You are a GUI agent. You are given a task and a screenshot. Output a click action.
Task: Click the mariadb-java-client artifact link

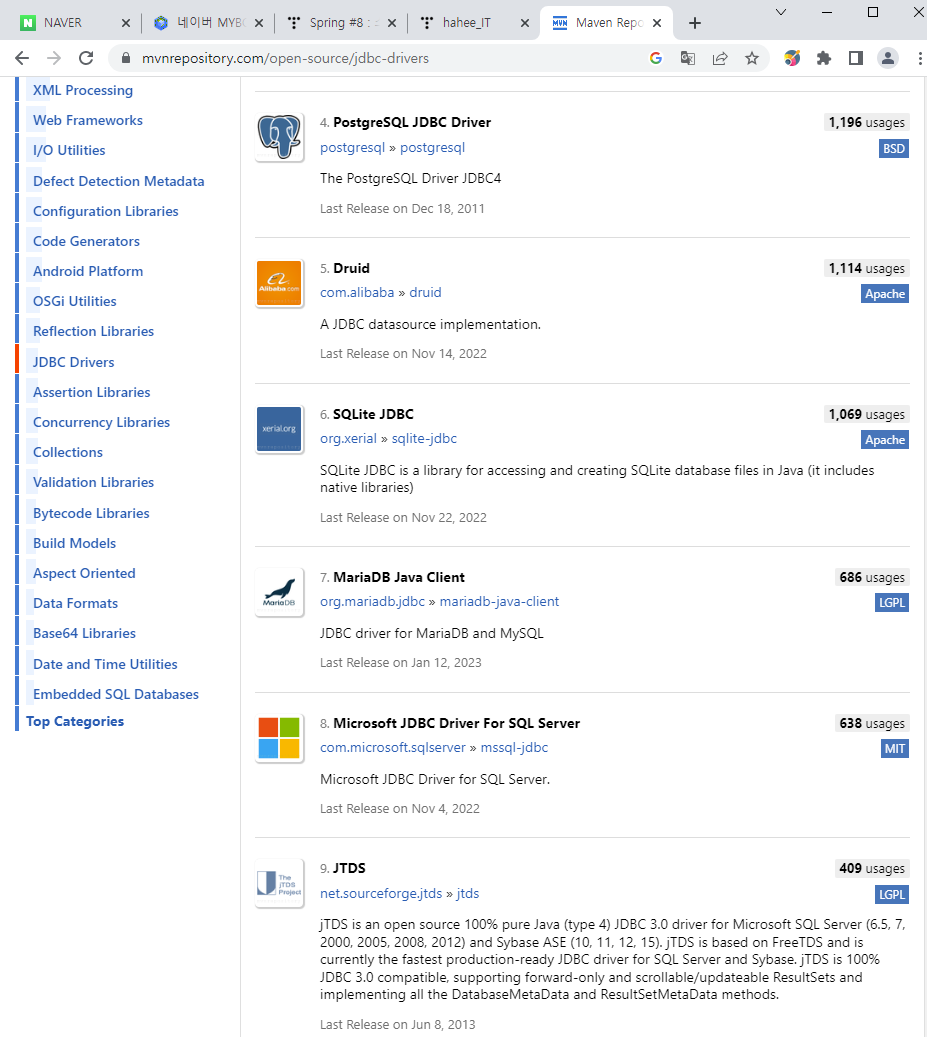click(499, 601)
